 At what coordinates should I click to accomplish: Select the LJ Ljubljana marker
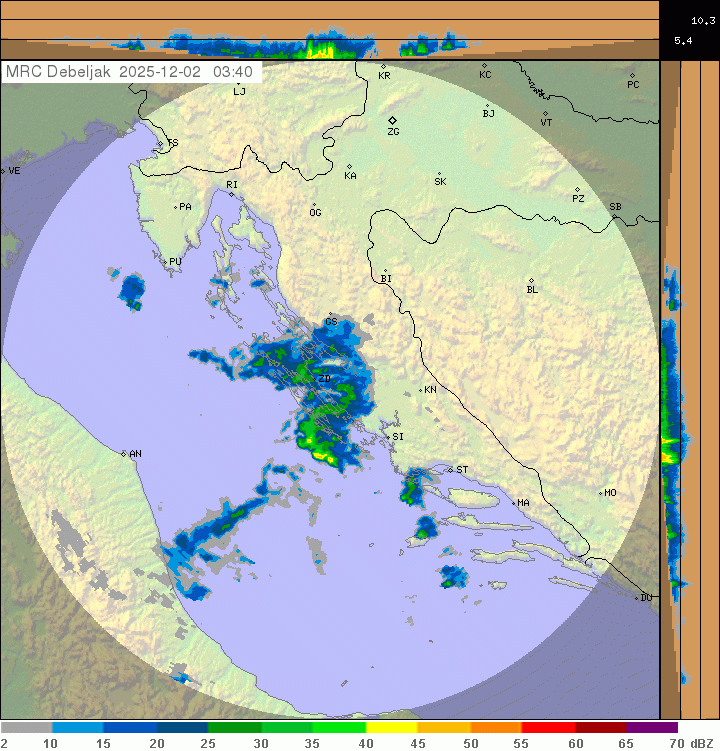point(235,81)
